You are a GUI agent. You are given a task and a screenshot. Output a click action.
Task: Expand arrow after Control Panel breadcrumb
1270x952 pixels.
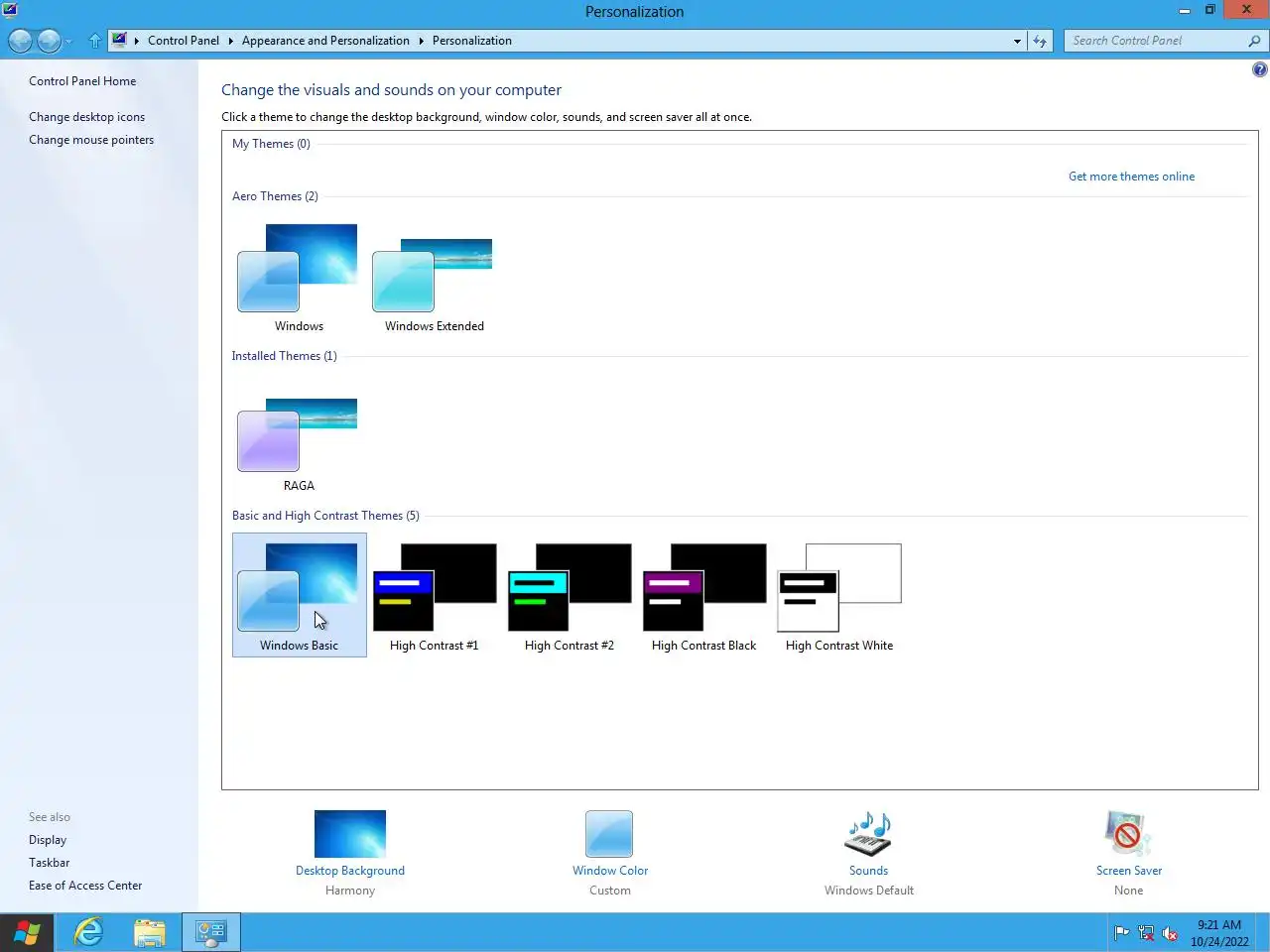[x=230, y=41]
